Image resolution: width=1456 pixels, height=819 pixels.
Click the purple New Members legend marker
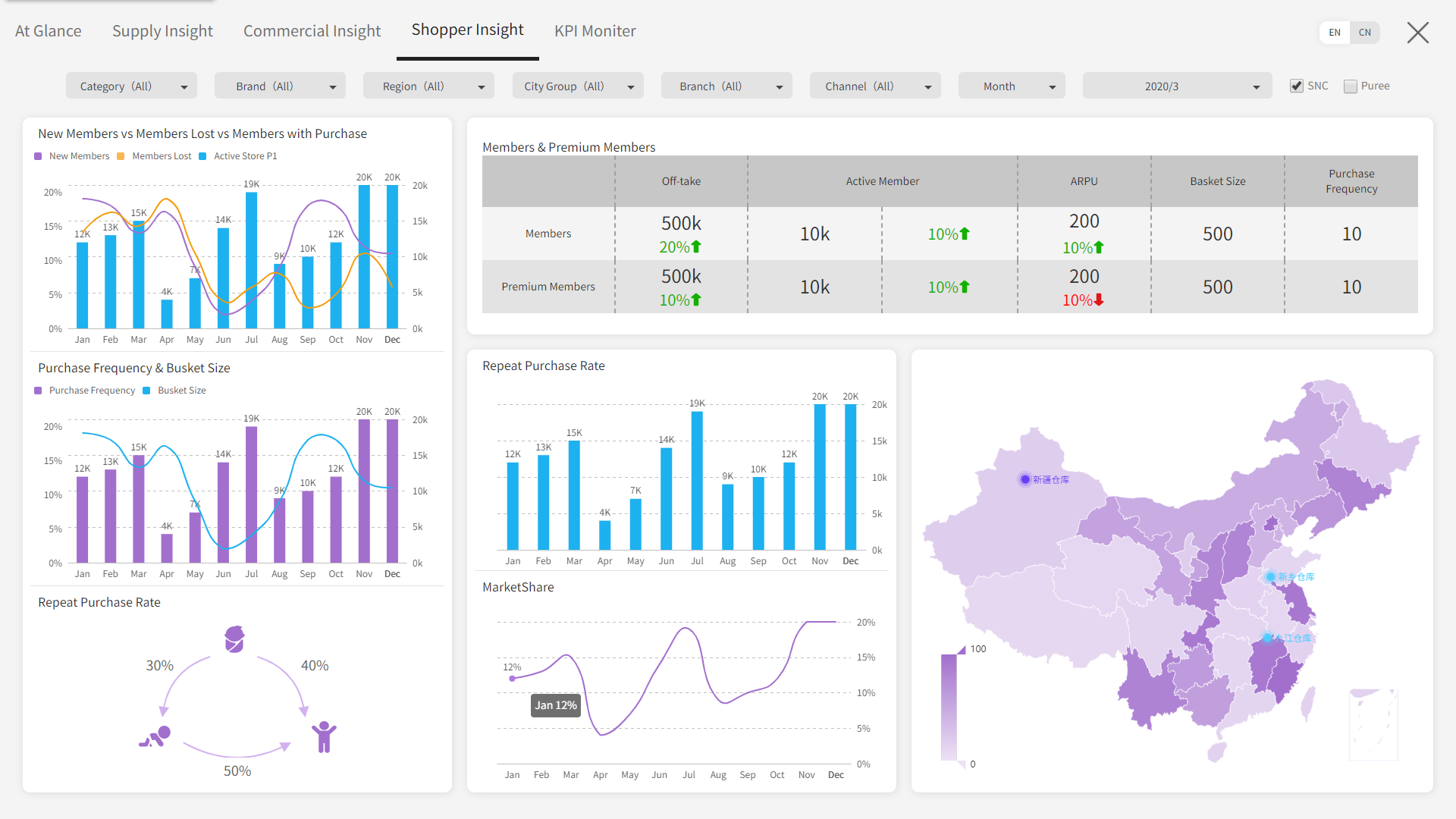[39, 156]
